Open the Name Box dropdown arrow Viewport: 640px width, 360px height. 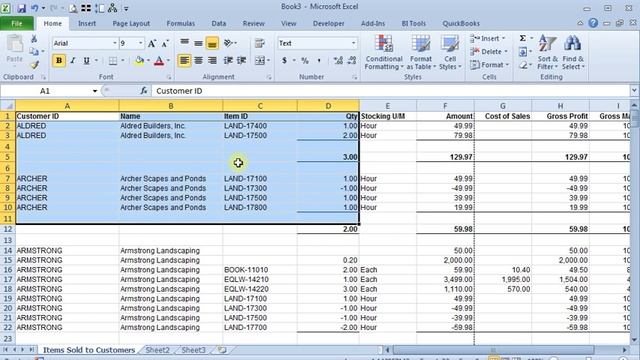click(95, 91)
